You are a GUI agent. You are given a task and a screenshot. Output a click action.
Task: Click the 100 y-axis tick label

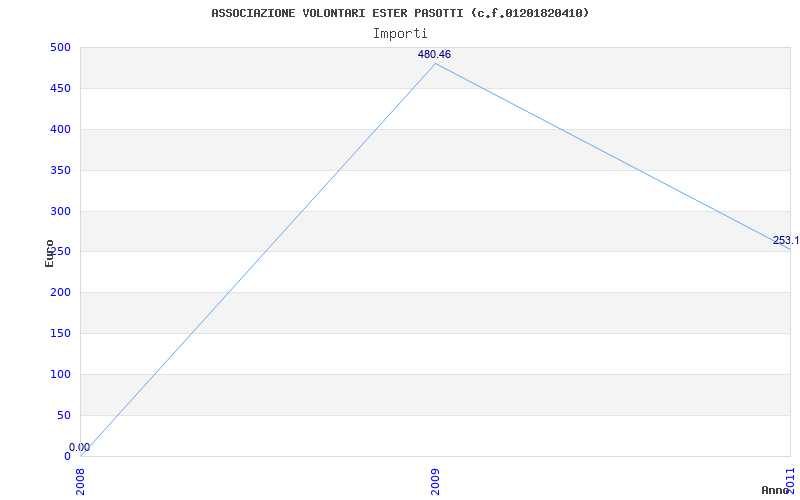tap(60, 374)
